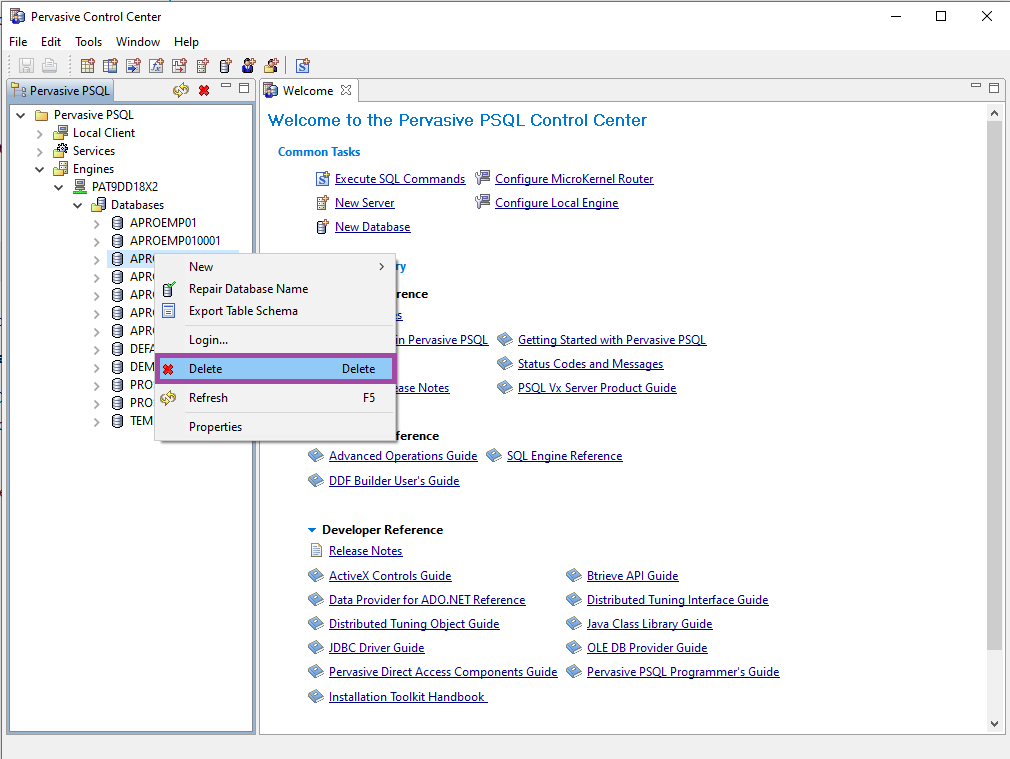Viewport: 1010px width, 759px height.
Task: Open the Window menu
Action: 138,42
